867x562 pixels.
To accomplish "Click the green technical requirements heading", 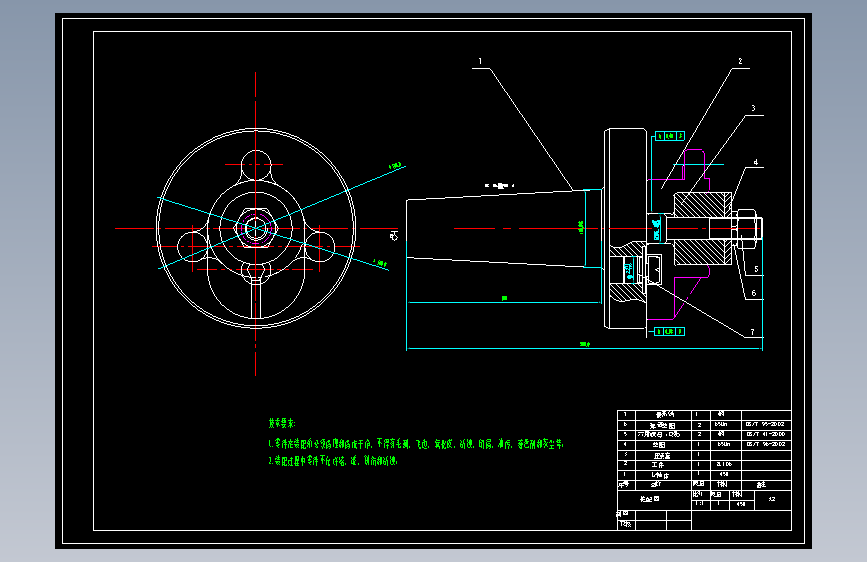I will [x=282, y=423].
